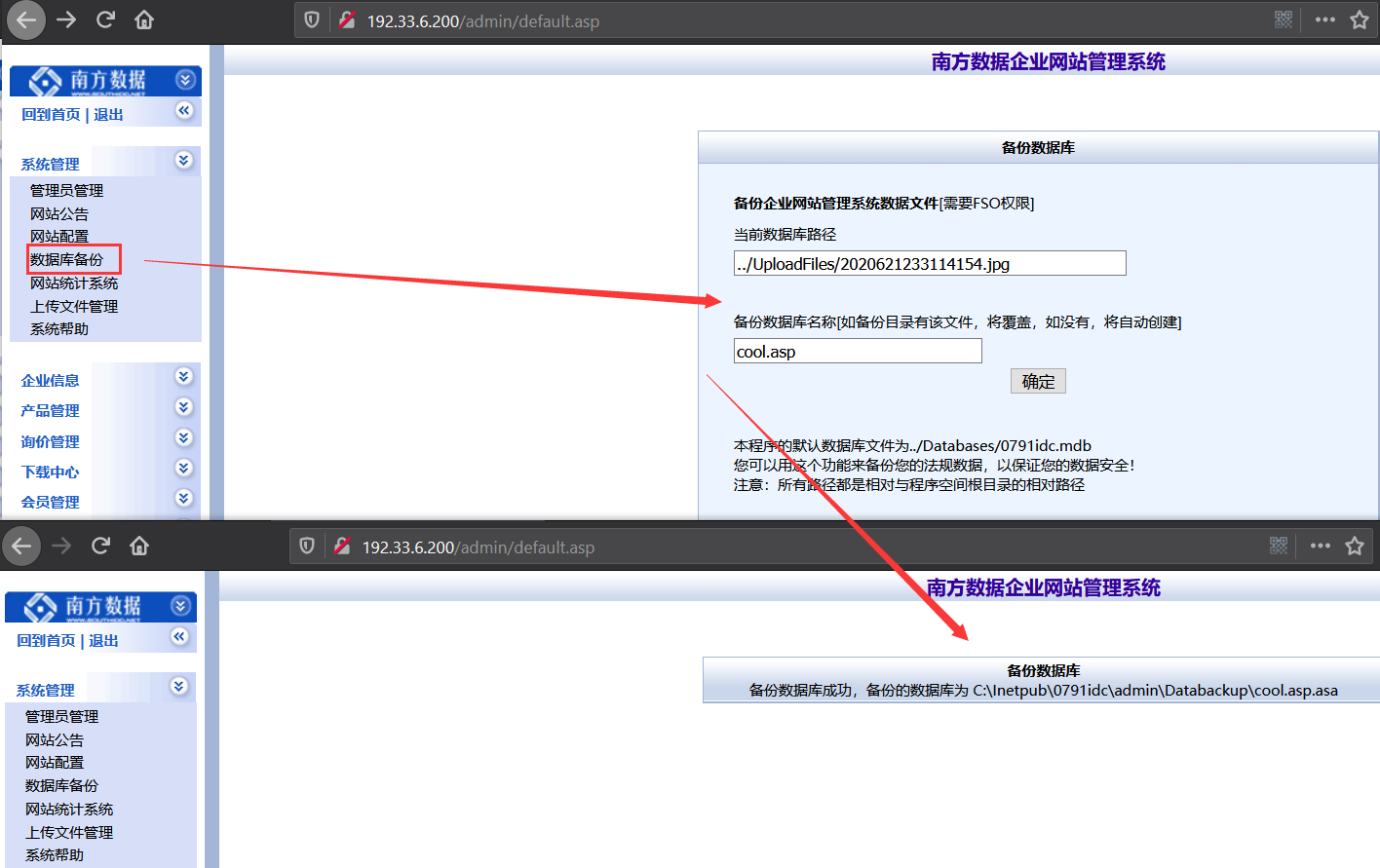Click 退出 to log out in top window
The height and width of the screenshot is (868, 1380).
[108, 115]
